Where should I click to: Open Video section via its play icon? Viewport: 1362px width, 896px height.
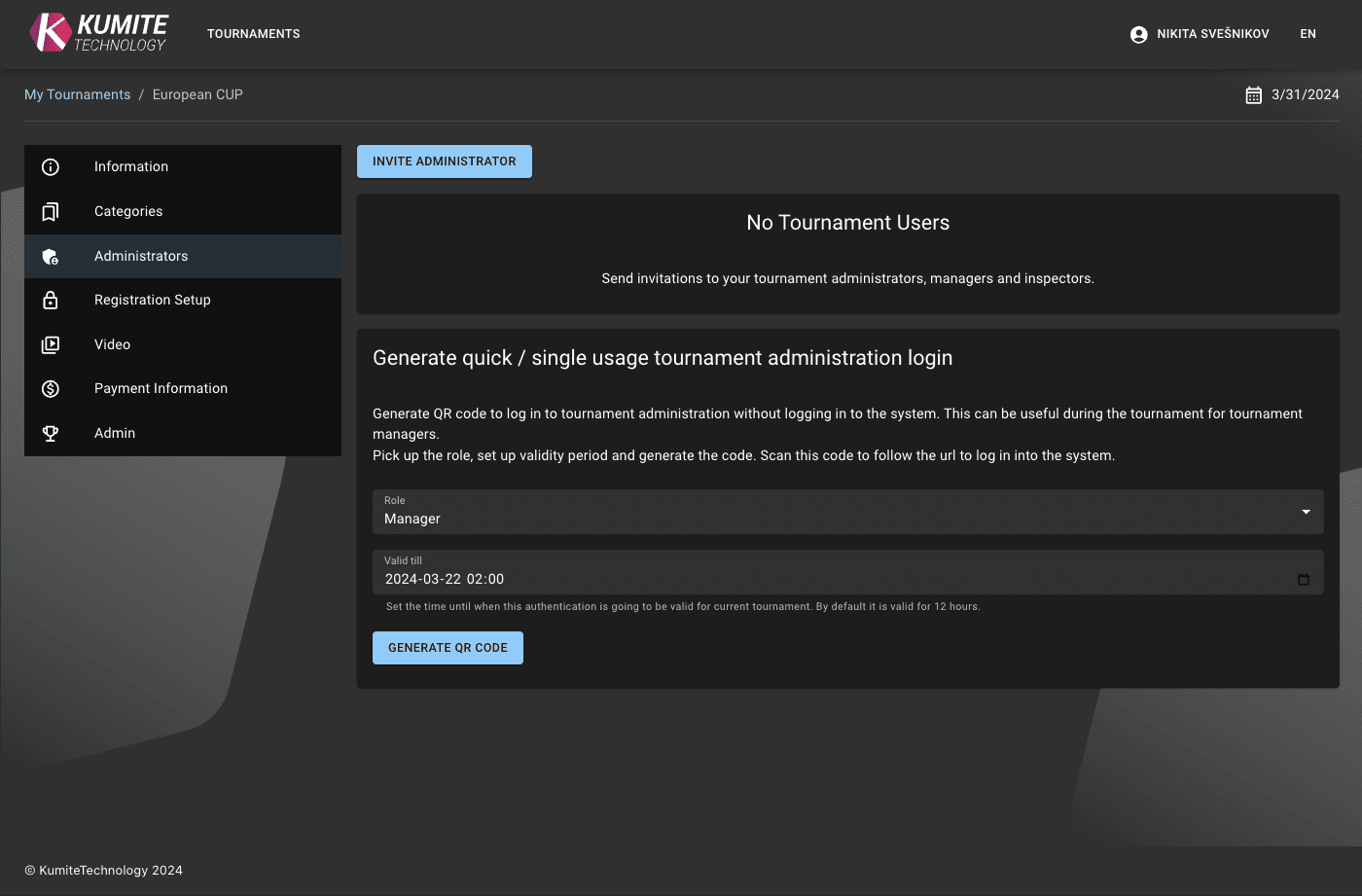[50, 343]
